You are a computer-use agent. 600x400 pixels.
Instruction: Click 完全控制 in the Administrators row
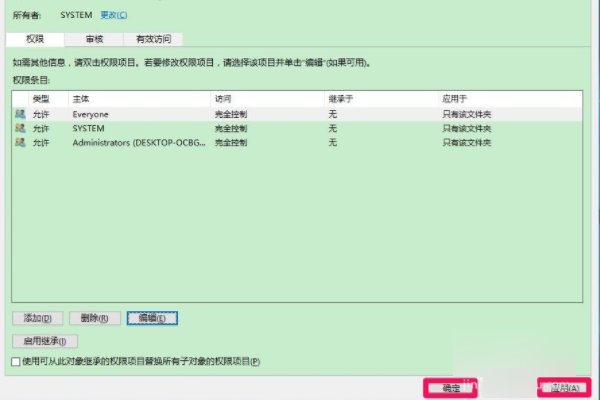(231, 142)
